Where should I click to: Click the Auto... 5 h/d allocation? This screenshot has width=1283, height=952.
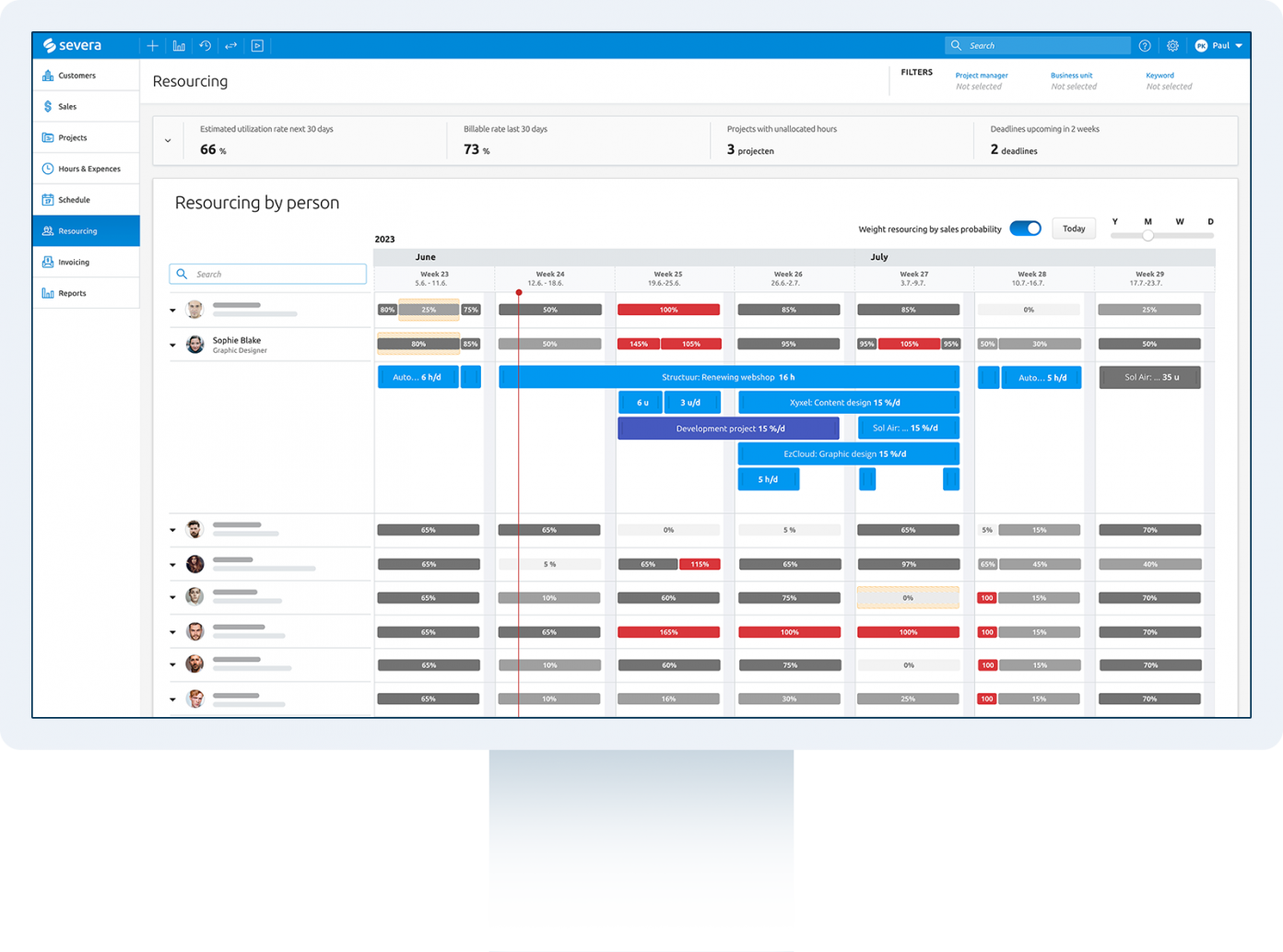tap(1042, 377)
